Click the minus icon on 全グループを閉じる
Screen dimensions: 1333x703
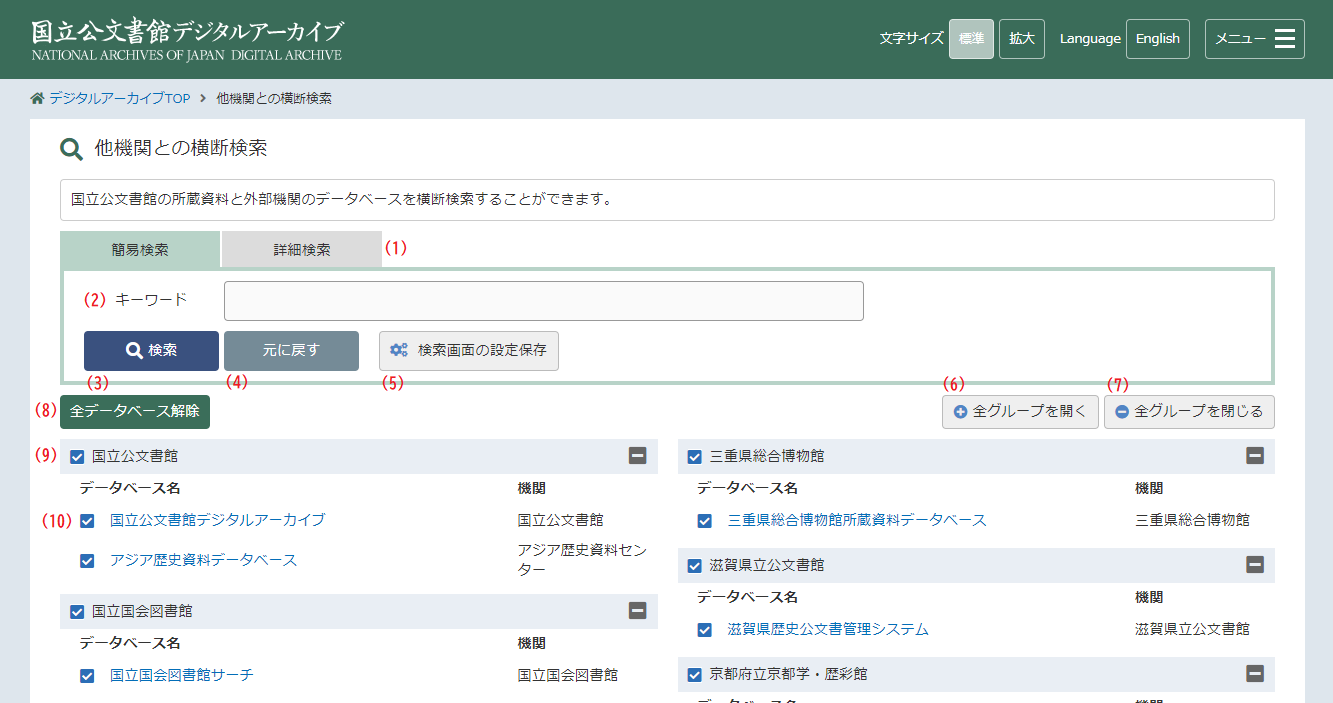pyautogui.click(x=1122, y=412)
